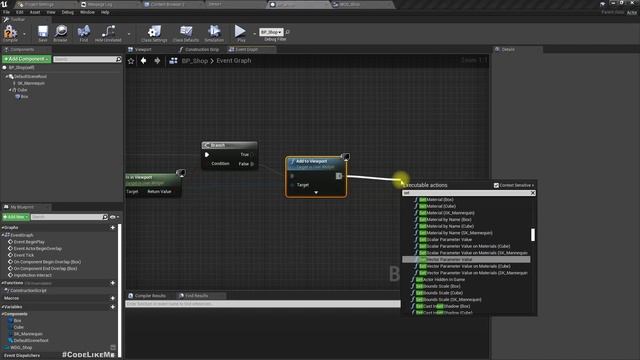640x360 pixels.
Task: Collapse the Variables section
Action: [x=2, y=307]
